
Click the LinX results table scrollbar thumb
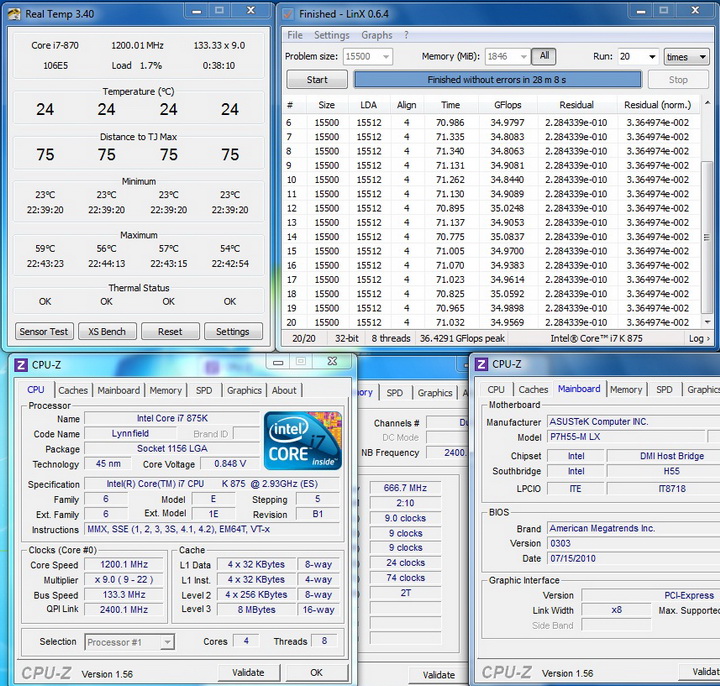tap(707, 237)
